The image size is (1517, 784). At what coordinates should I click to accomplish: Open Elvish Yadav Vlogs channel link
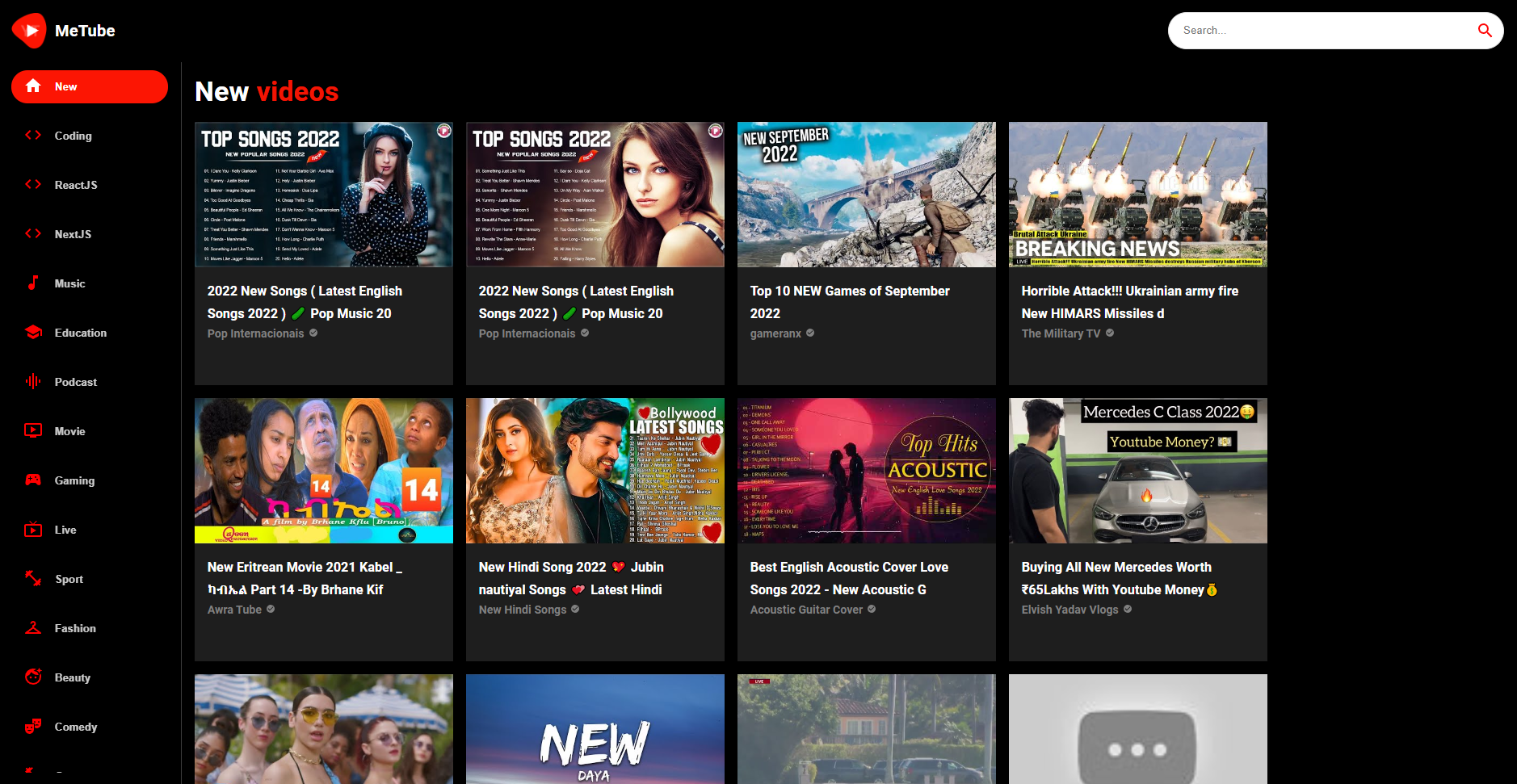point(1069,610)
